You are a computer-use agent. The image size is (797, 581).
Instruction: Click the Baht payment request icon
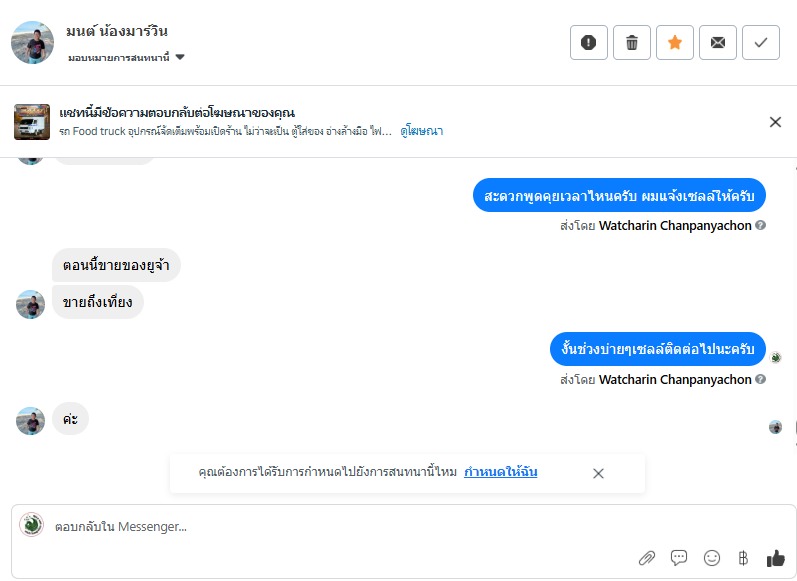point(743,558)
